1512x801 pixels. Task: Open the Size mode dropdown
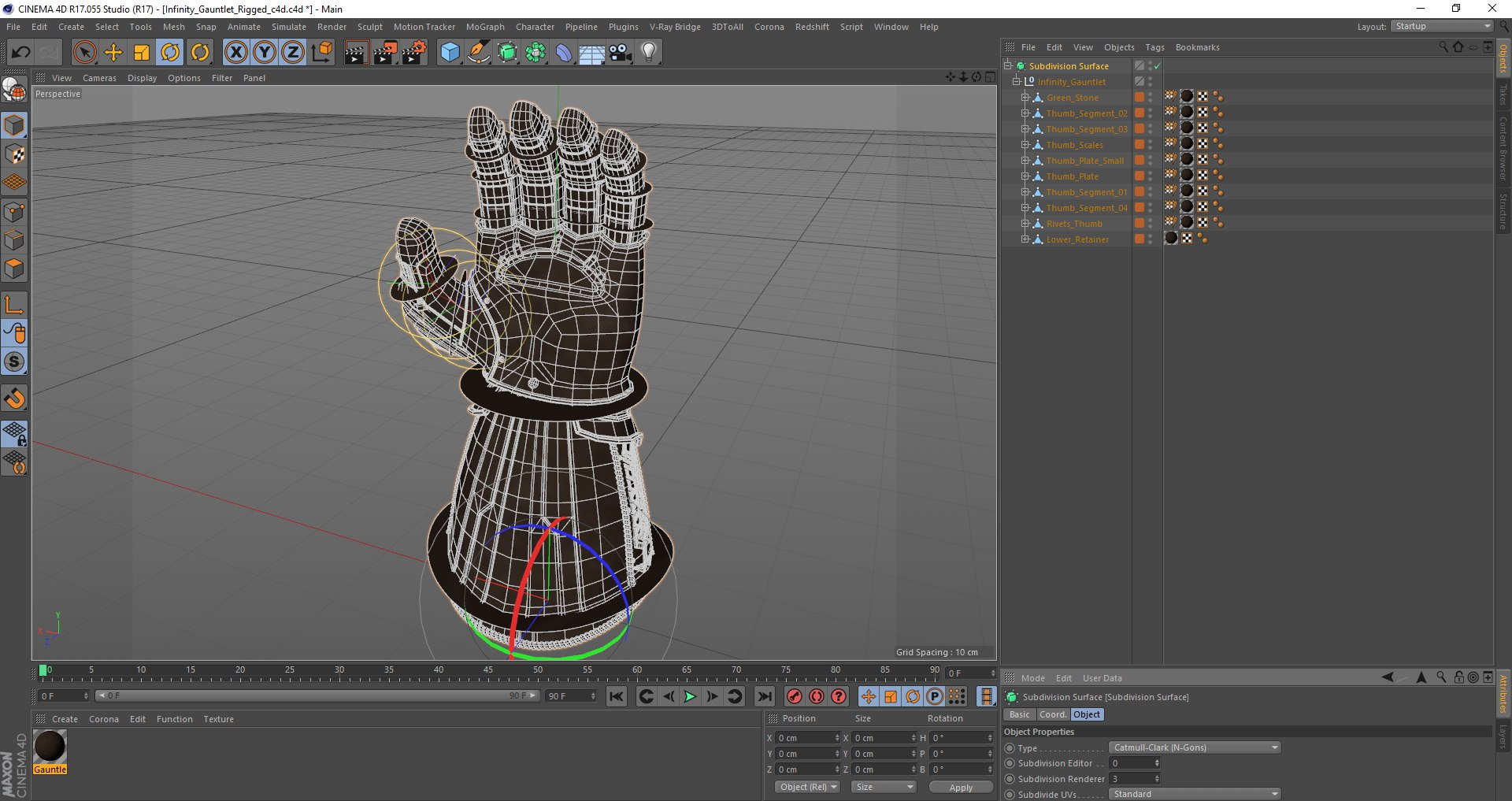pyautogui.click(x=884, y=788)
